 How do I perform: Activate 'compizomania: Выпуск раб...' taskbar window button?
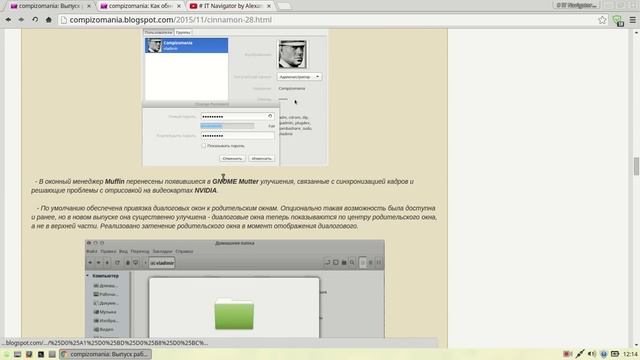[x=106, y=354]
